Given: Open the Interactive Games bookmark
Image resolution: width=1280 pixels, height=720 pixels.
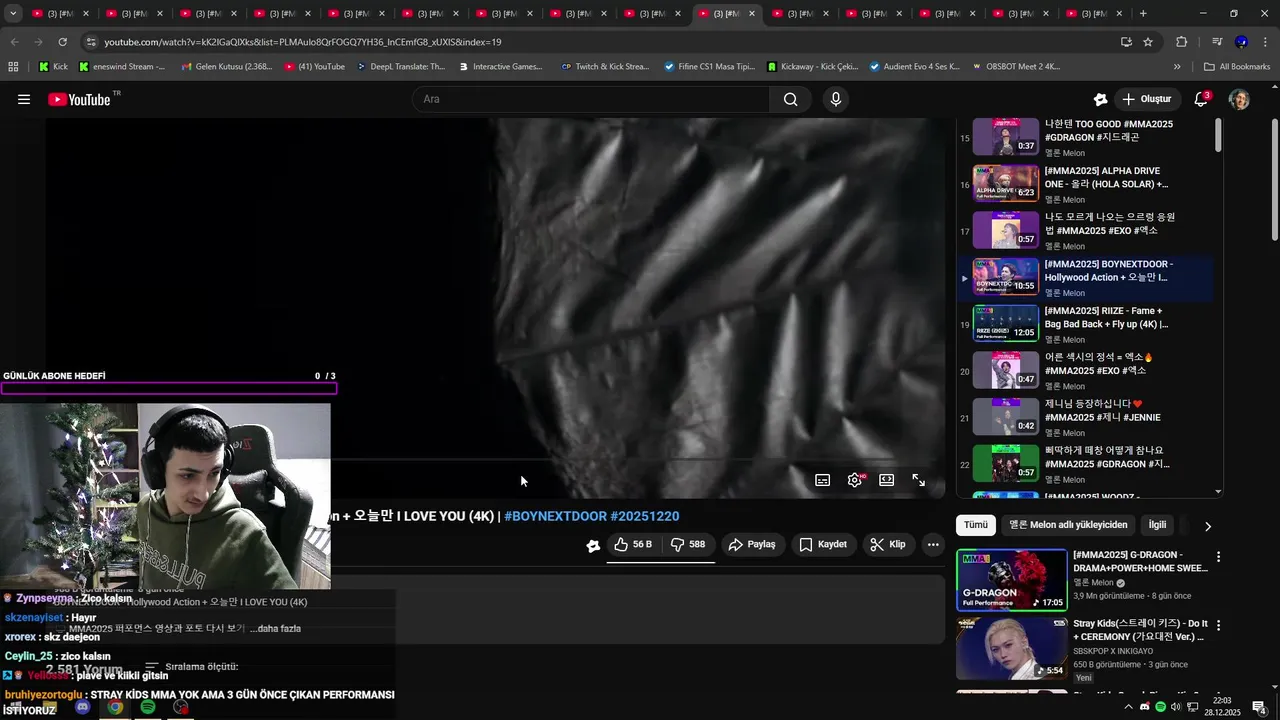Looking at the screenshot, I should pos(500,67).
